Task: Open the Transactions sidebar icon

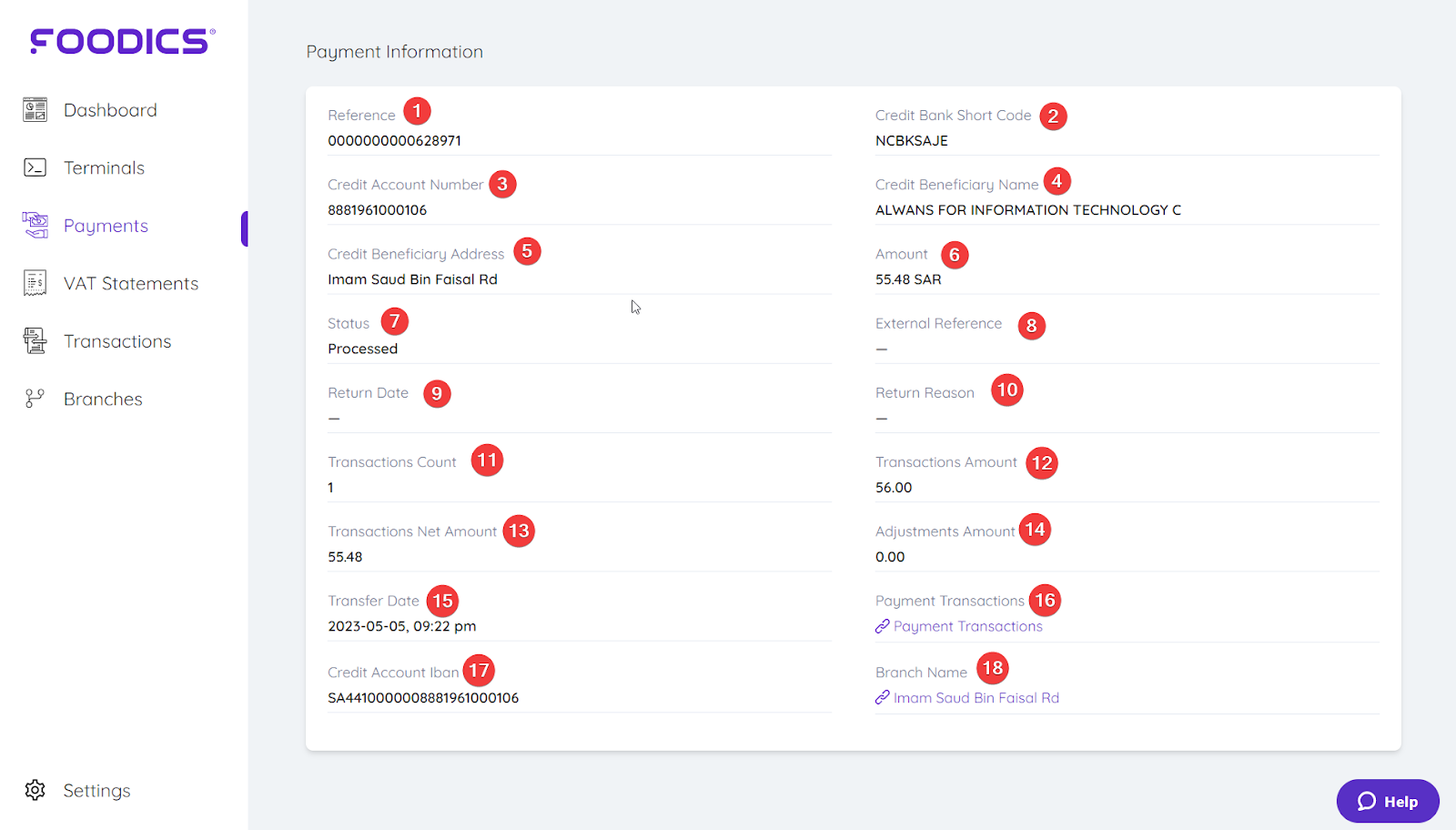Action: [x=35, y=340]
